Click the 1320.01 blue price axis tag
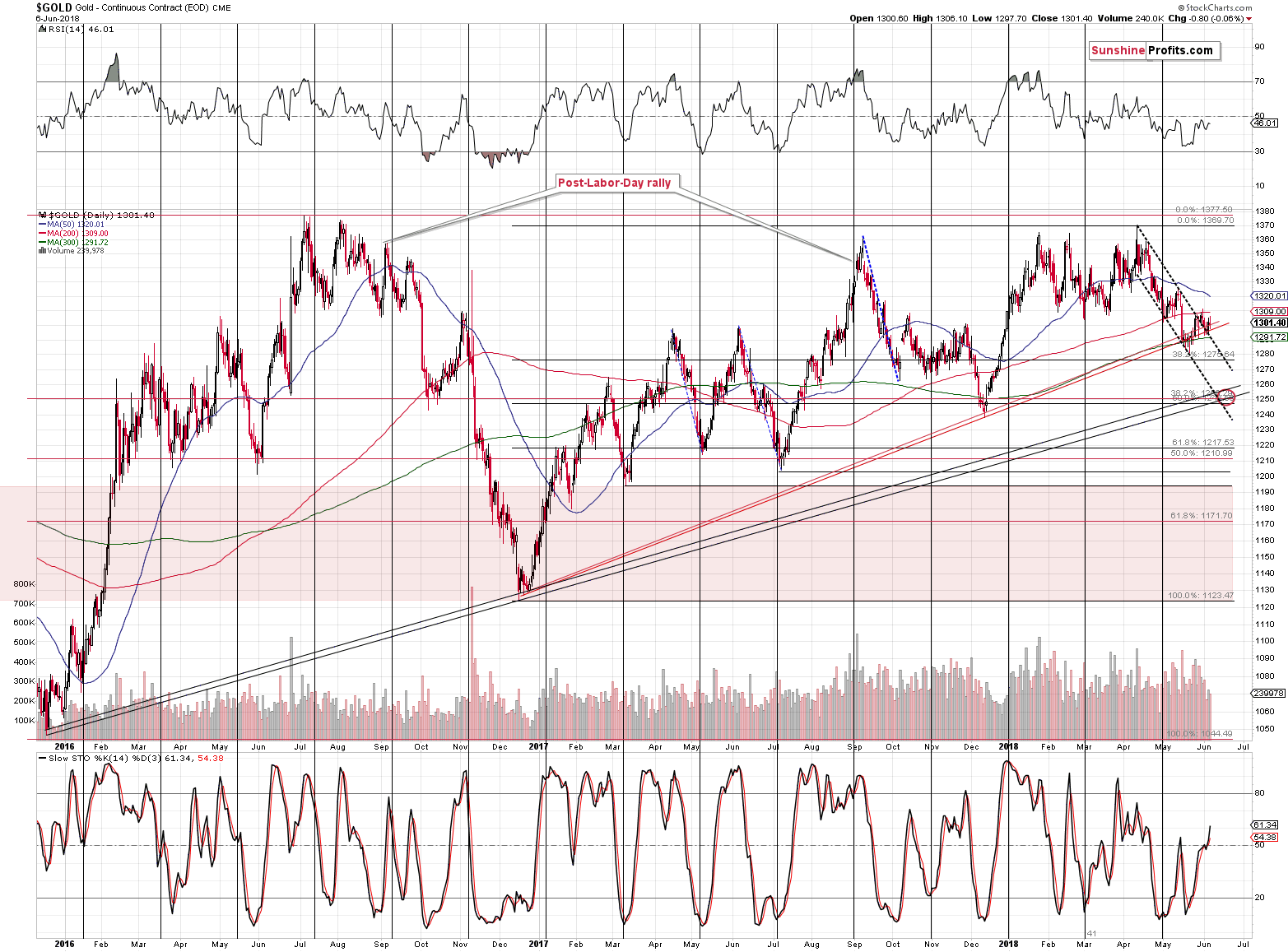Screen dimensions: 1288x952 [x=1268, y=295]
